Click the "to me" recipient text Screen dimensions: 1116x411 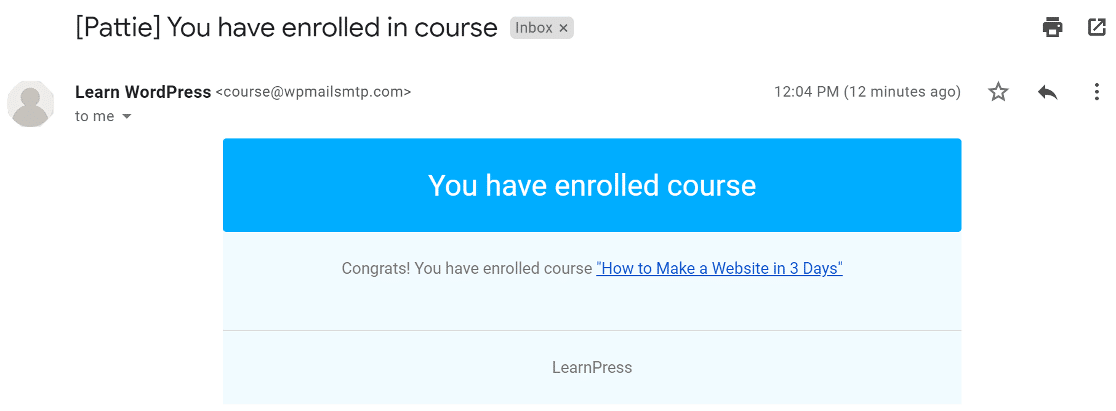(95, 116)
